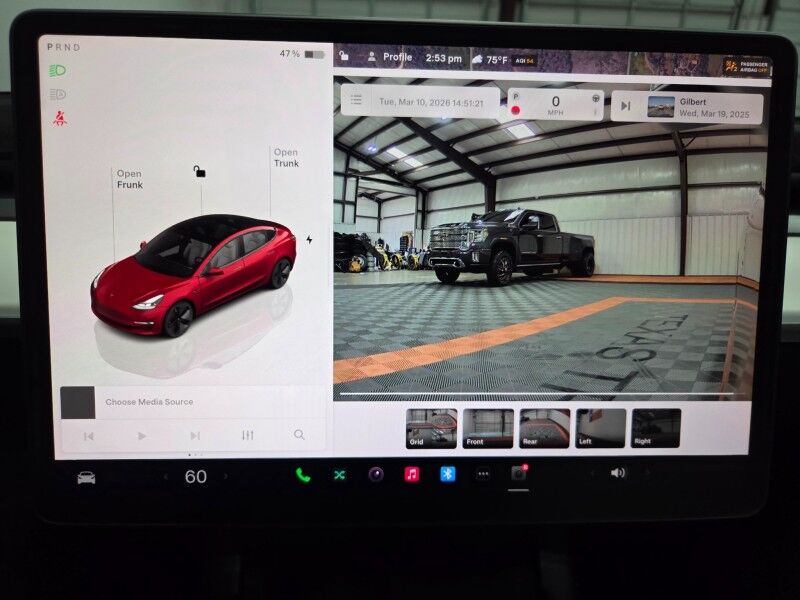Open the car controls icon

coord(87,477)
